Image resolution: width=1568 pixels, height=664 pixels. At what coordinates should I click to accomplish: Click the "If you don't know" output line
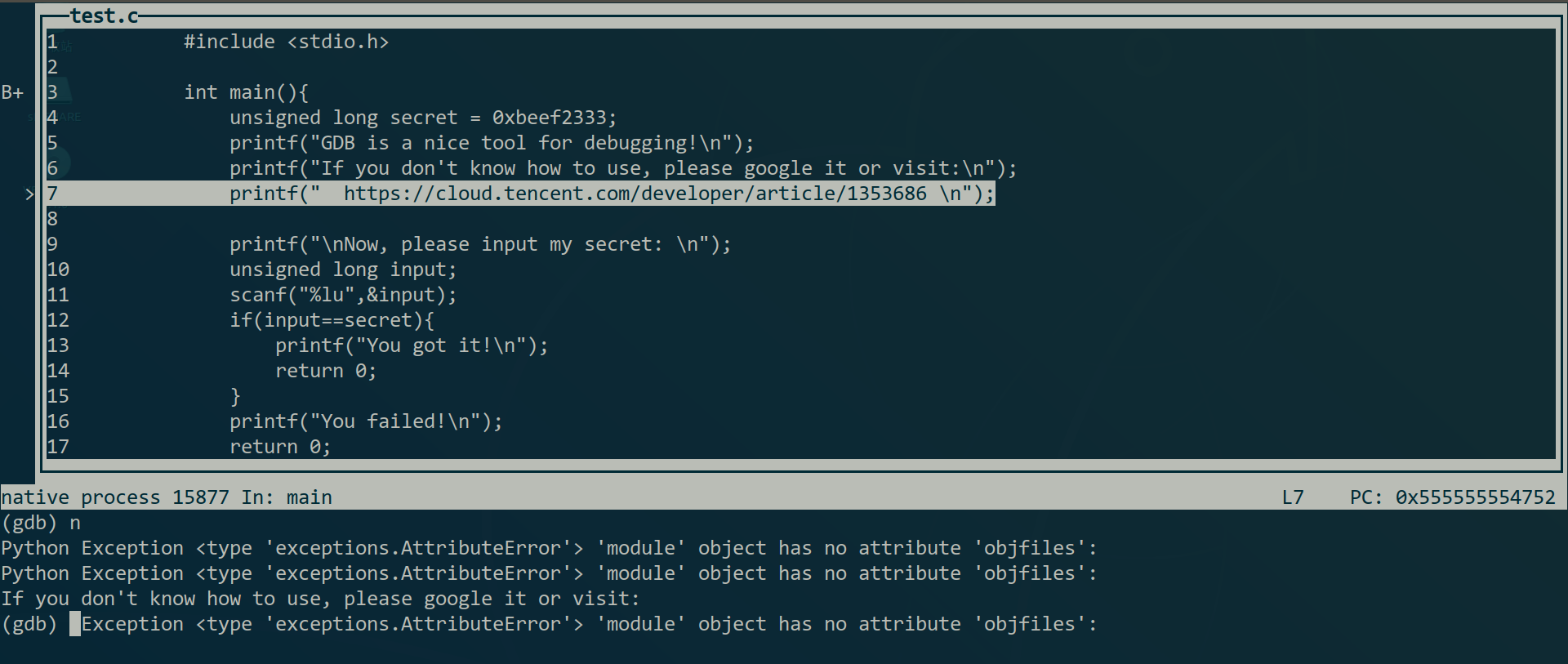pyautogui.click(x=320, y=599)
